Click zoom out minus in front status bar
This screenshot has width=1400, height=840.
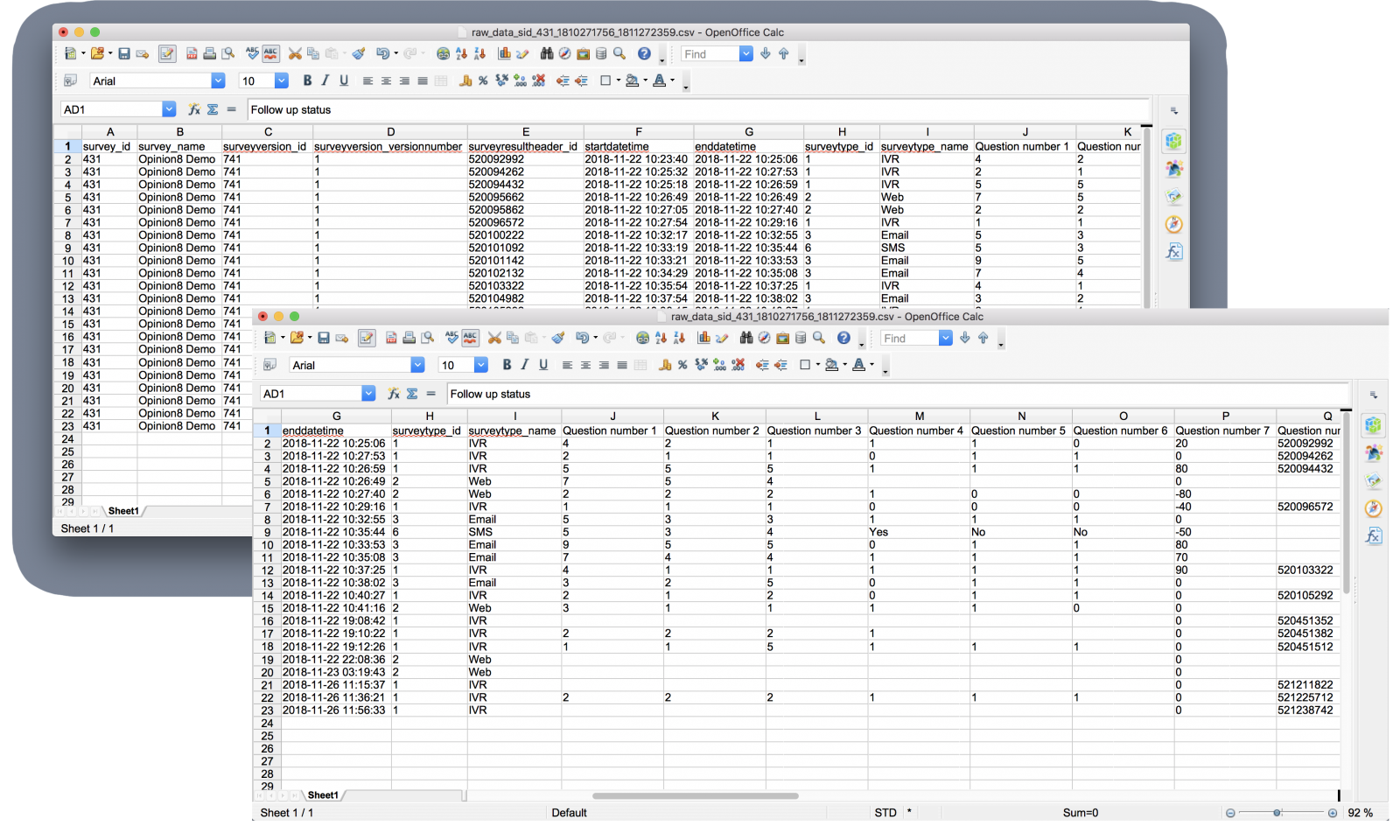pos(1230,814)
